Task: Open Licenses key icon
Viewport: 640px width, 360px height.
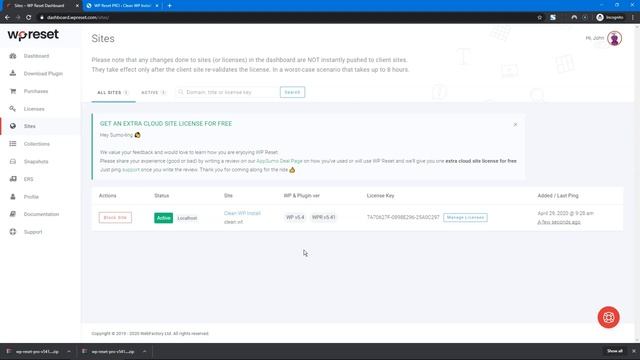Action: pos(13,109)
